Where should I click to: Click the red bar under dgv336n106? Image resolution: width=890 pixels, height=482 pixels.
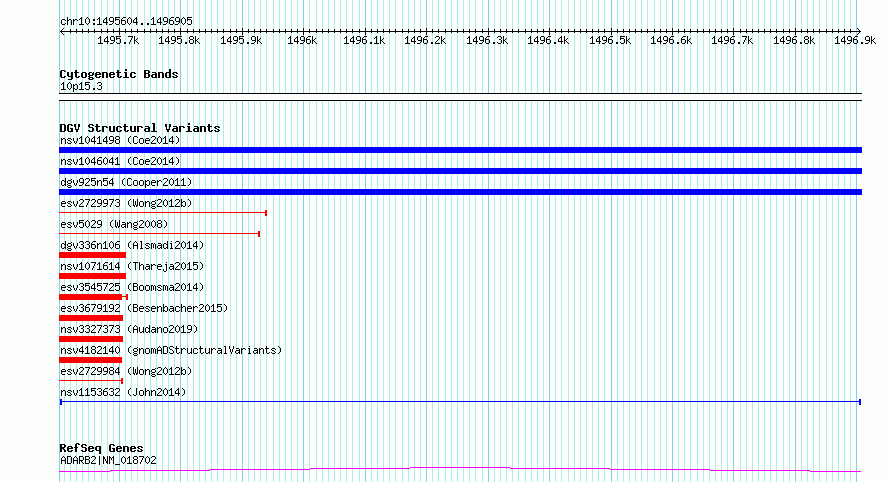[93, 255]
